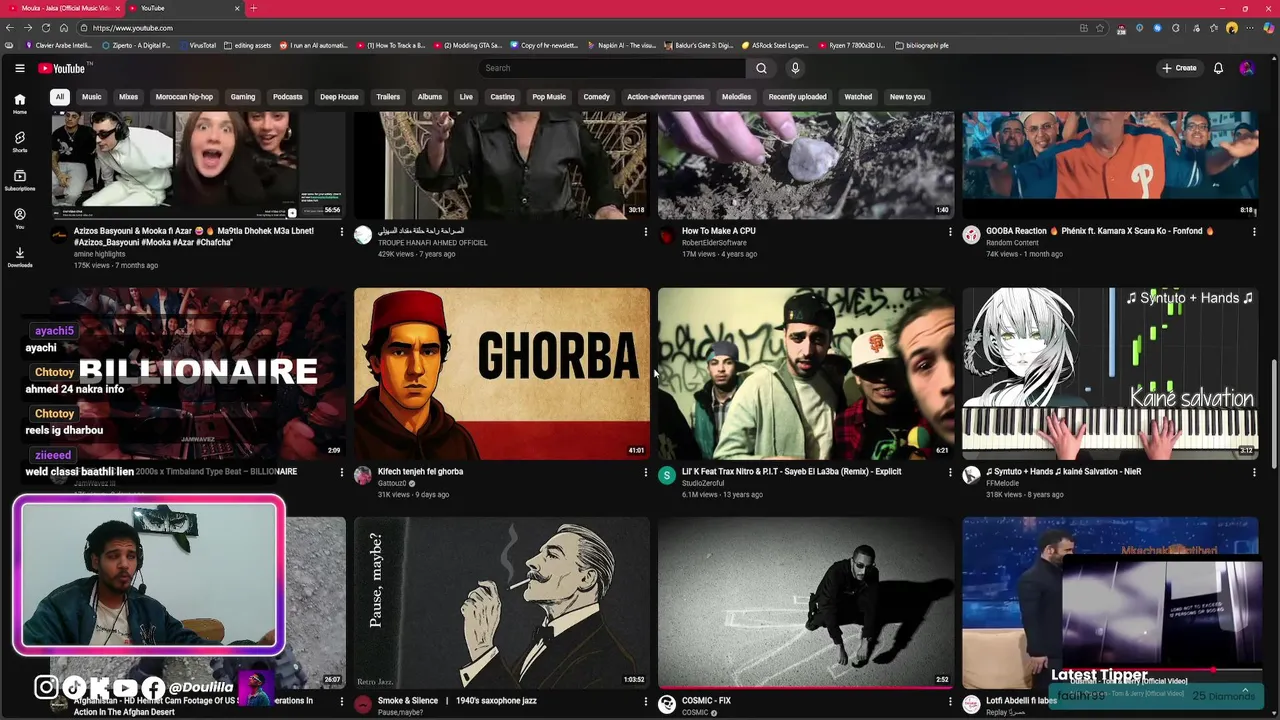Open Downloads in the sidebar
This screenshot has width=1280, height=720.
[19, 257]
